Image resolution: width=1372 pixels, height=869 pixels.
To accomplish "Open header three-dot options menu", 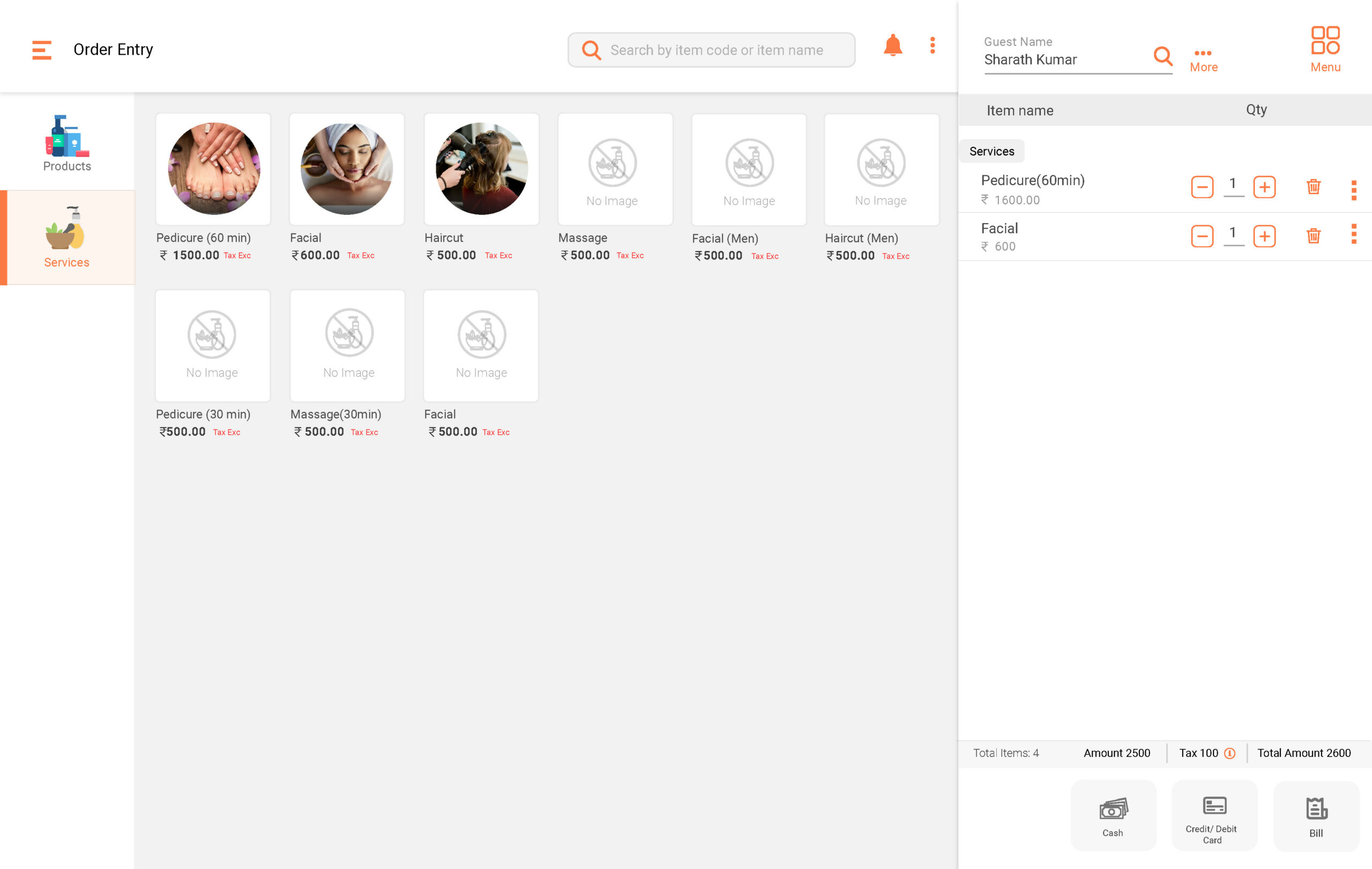I will coord(932,46).
